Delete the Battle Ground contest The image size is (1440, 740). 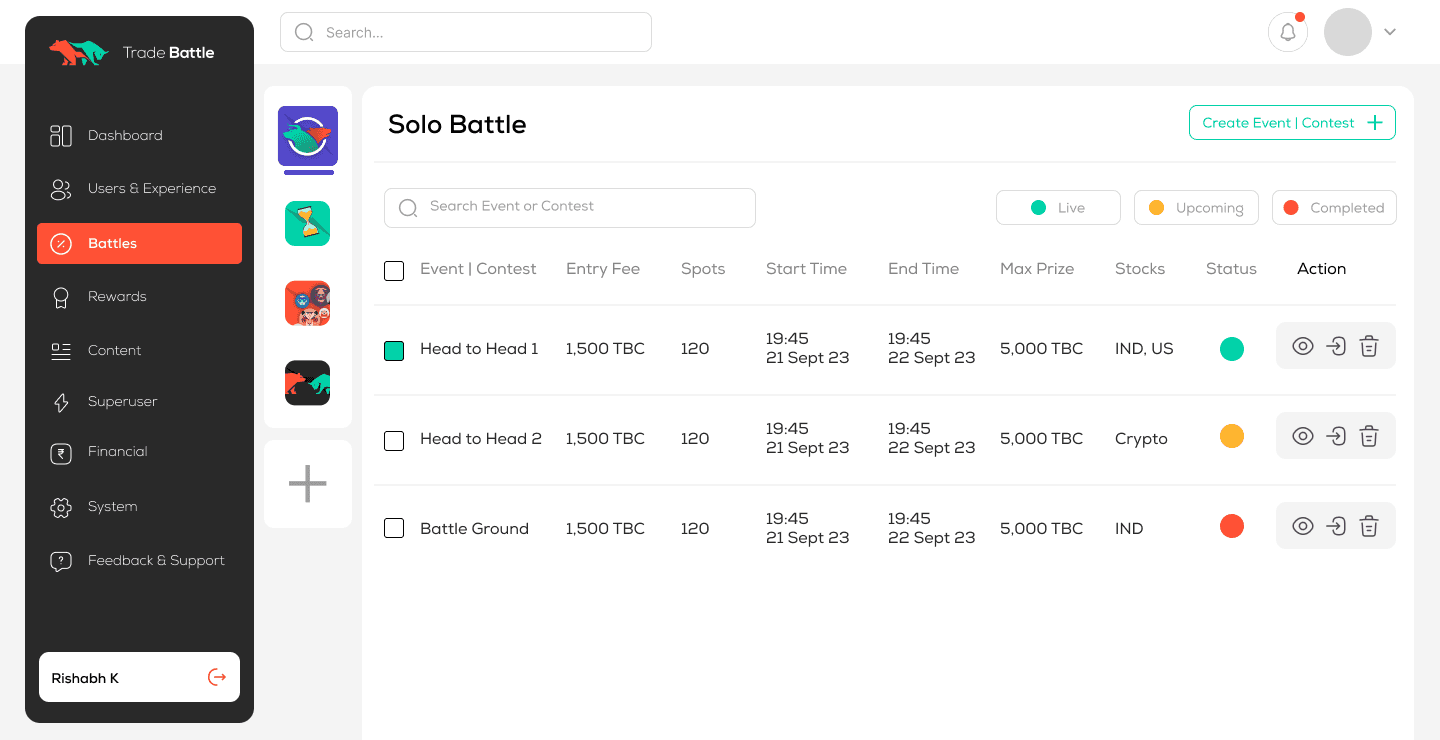coord(1369,527)
